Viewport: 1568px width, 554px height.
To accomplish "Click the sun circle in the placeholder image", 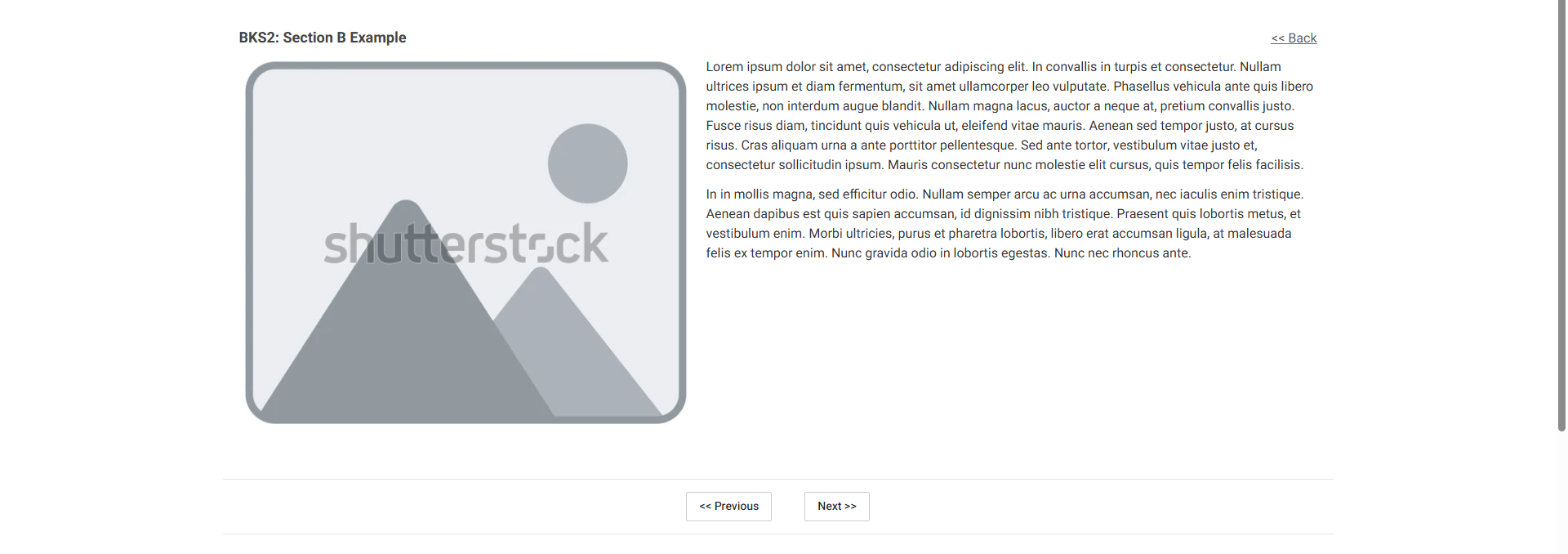I will (x=587, y=163).
